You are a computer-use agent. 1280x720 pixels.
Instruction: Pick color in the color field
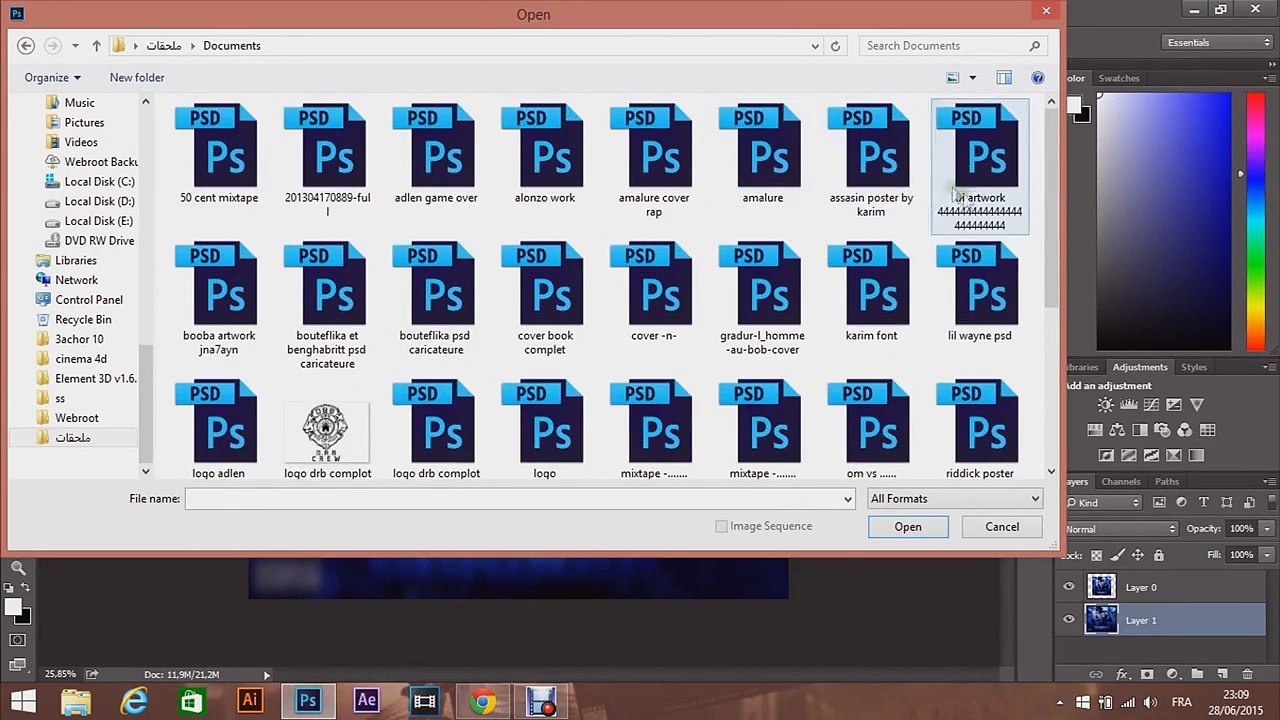[1164, 222]
